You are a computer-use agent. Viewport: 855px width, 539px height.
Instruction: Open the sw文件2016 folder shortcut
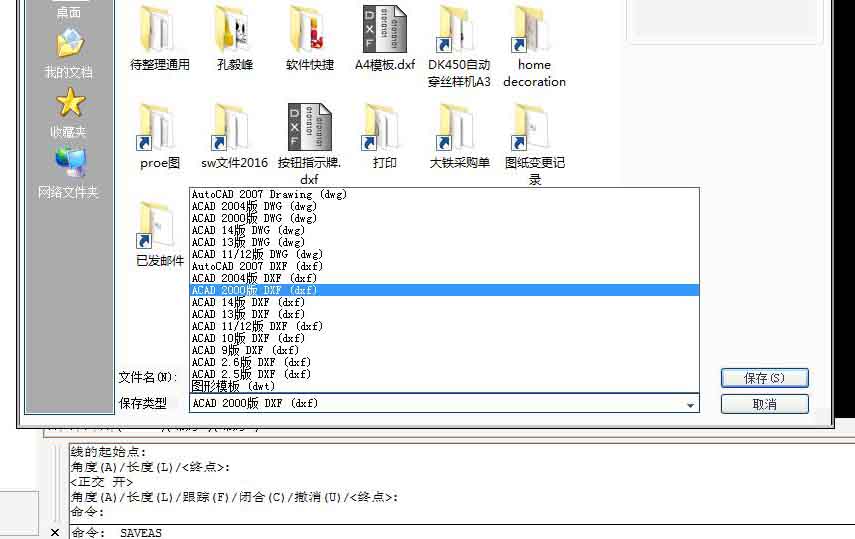tap(234, 128)
